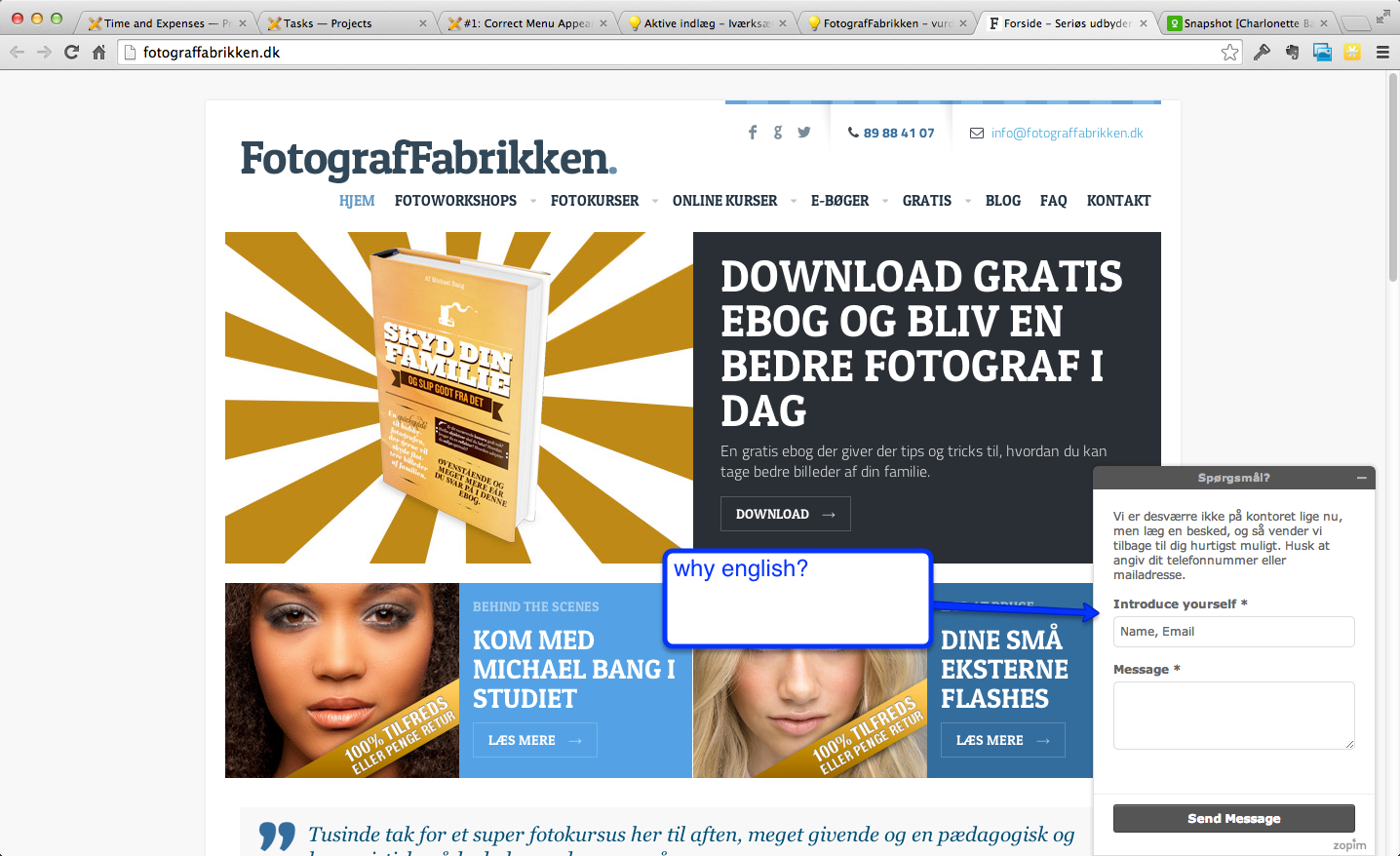The image size is (1400, 856).
Task: Click the page vertical scrollbar
Action: tap(1393, 175)
